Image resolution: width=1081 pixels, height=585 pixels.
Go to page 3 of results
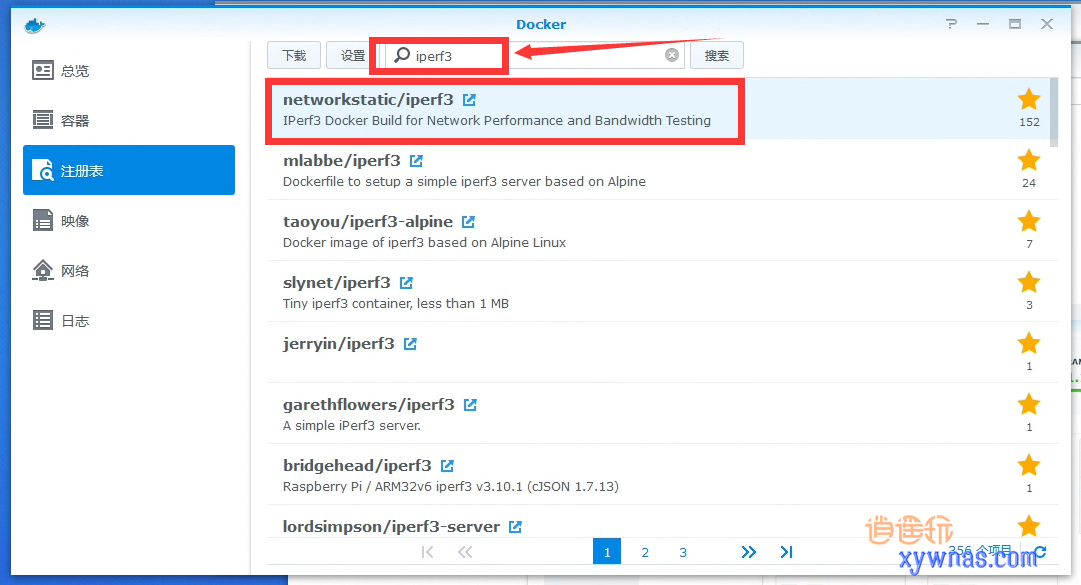pyautogui.click(x=683, y=552)
